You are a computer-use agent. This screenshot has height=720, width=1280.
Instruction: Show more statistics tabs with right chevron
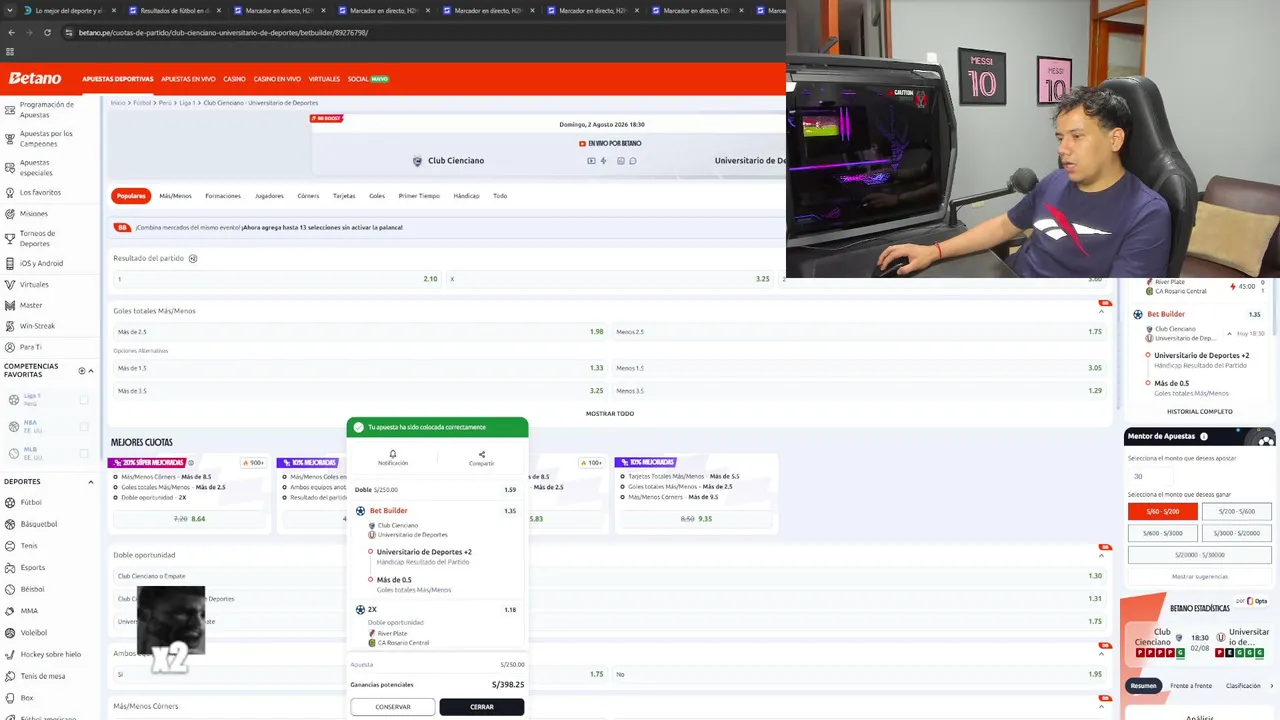point(1272,686)
